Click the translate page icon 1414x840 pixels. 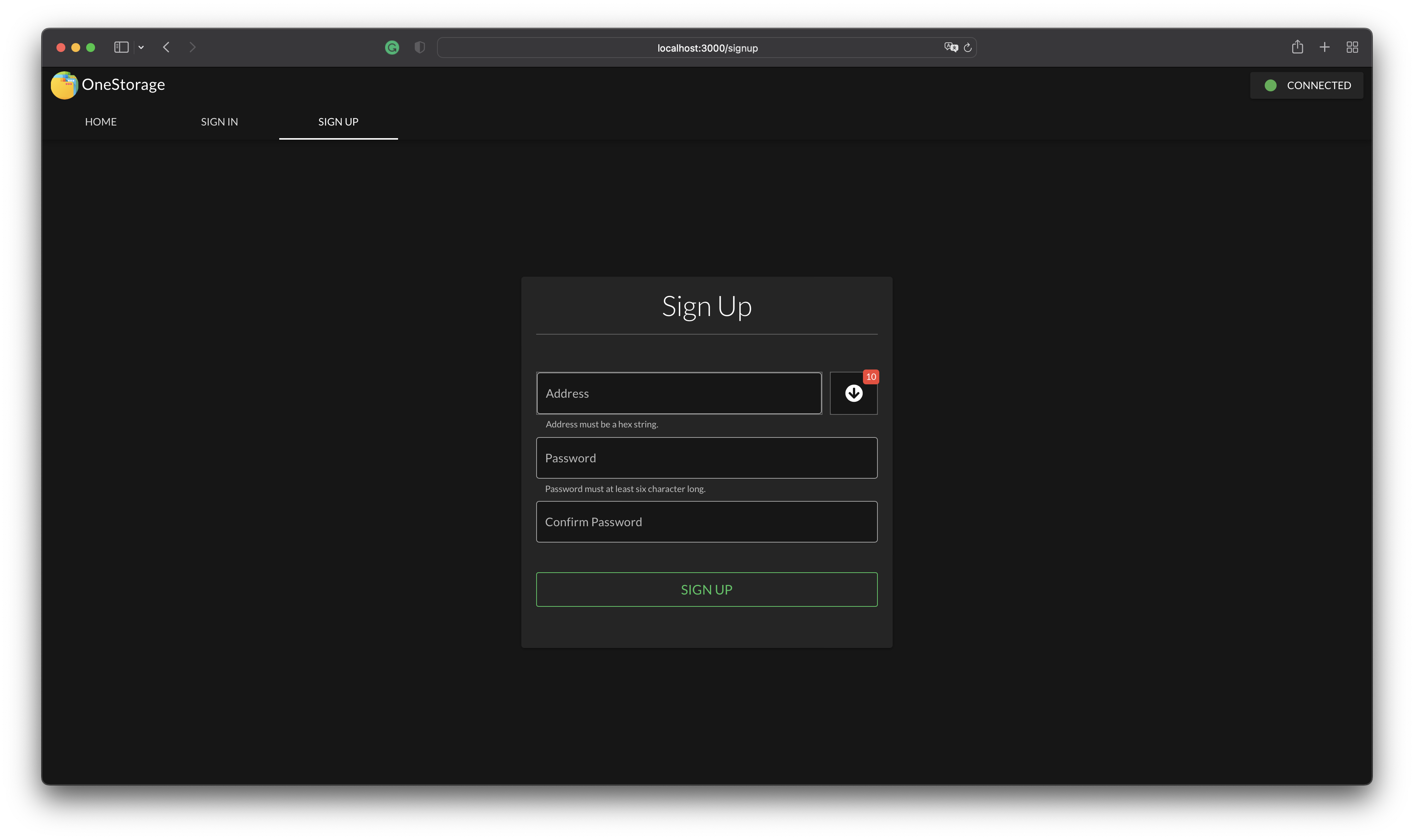951,48
